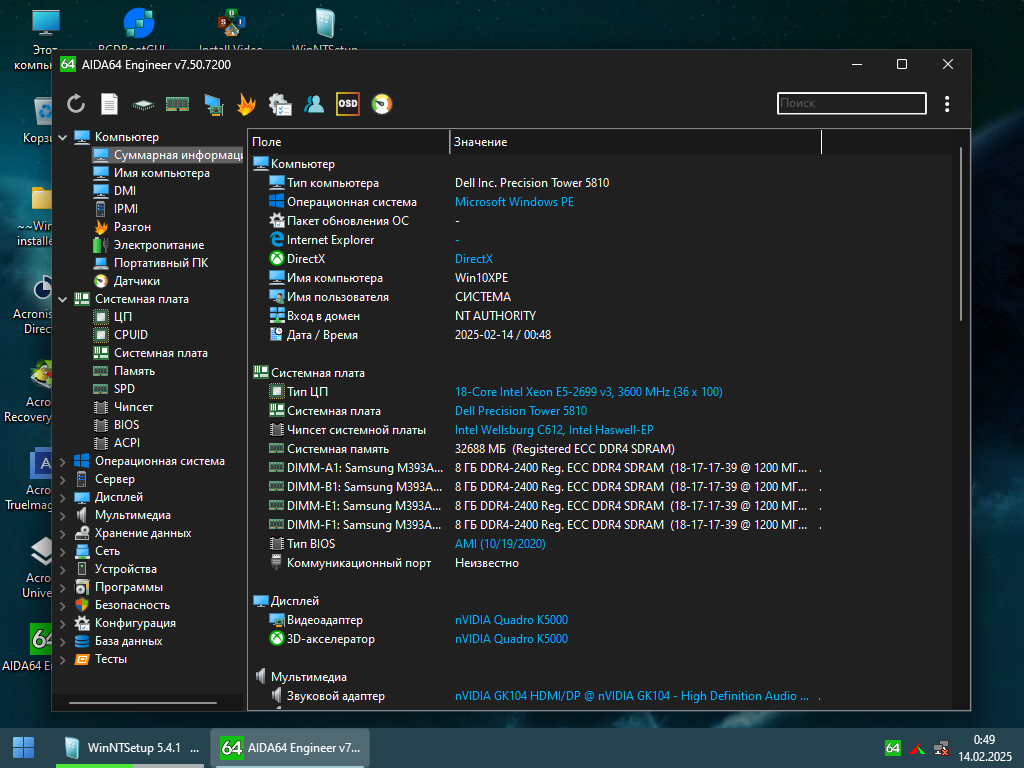The image size is (1024, 768).
Task: Select IPMI in the tree
Action: [125, 209]
